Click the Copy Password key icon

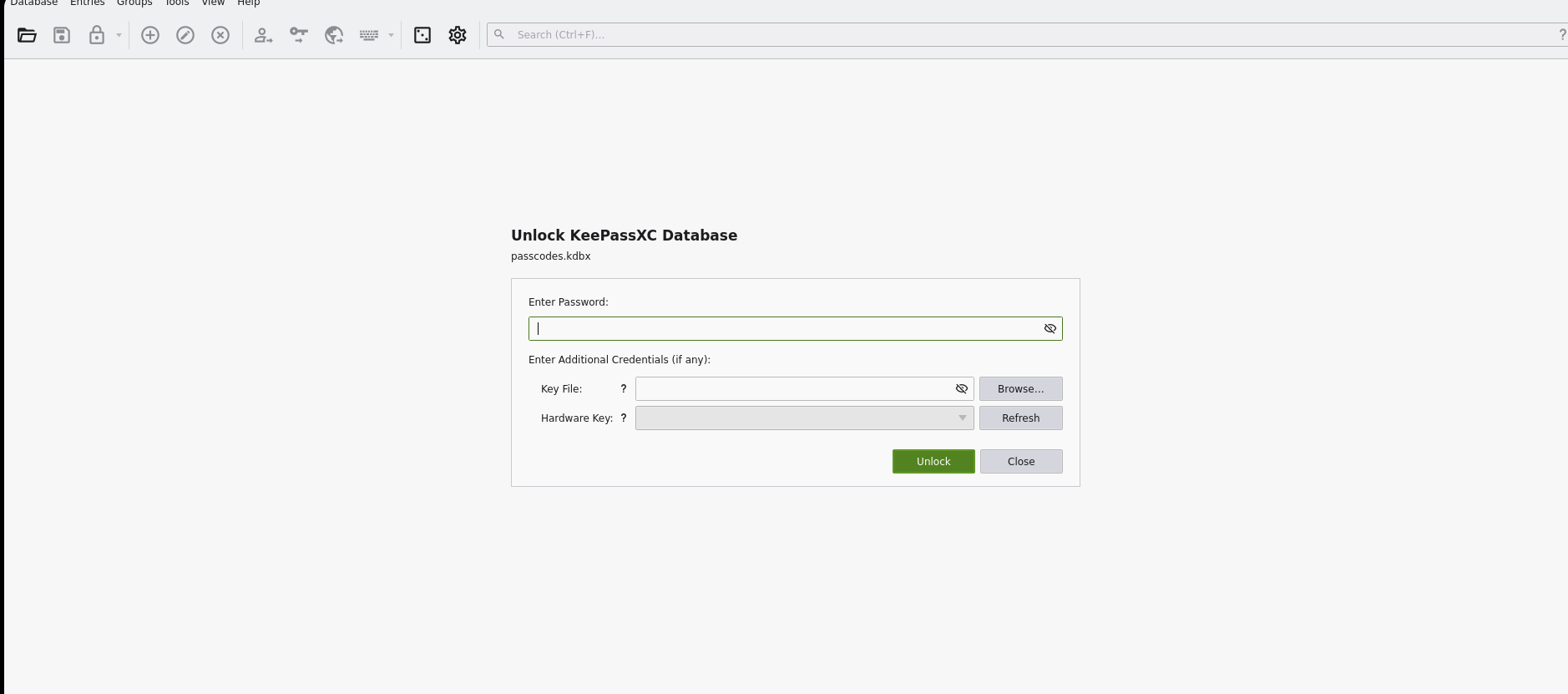pos(299,35)
